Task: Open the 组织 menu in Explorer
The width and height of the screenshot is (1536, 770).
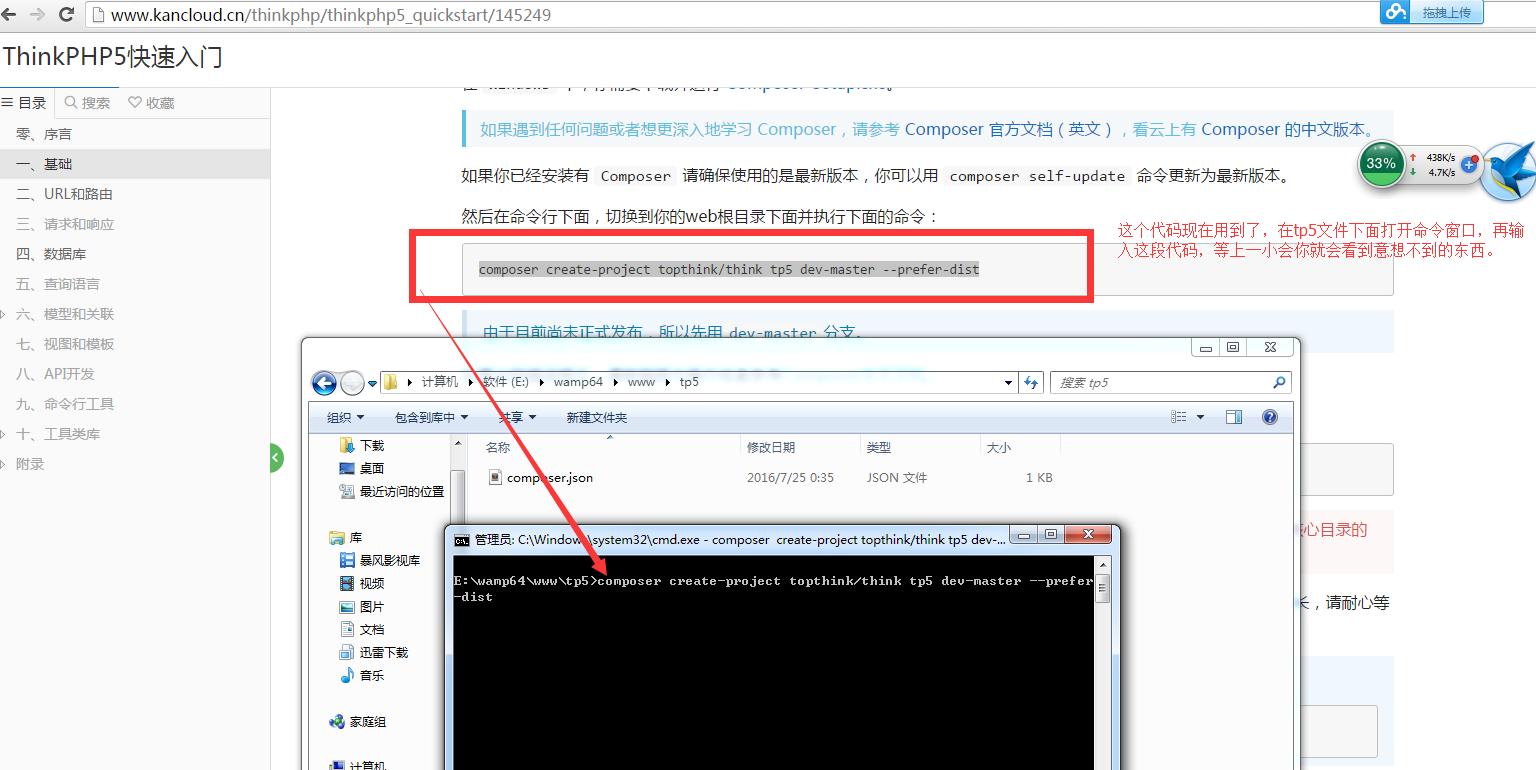Action: click(x=345, y=417)
